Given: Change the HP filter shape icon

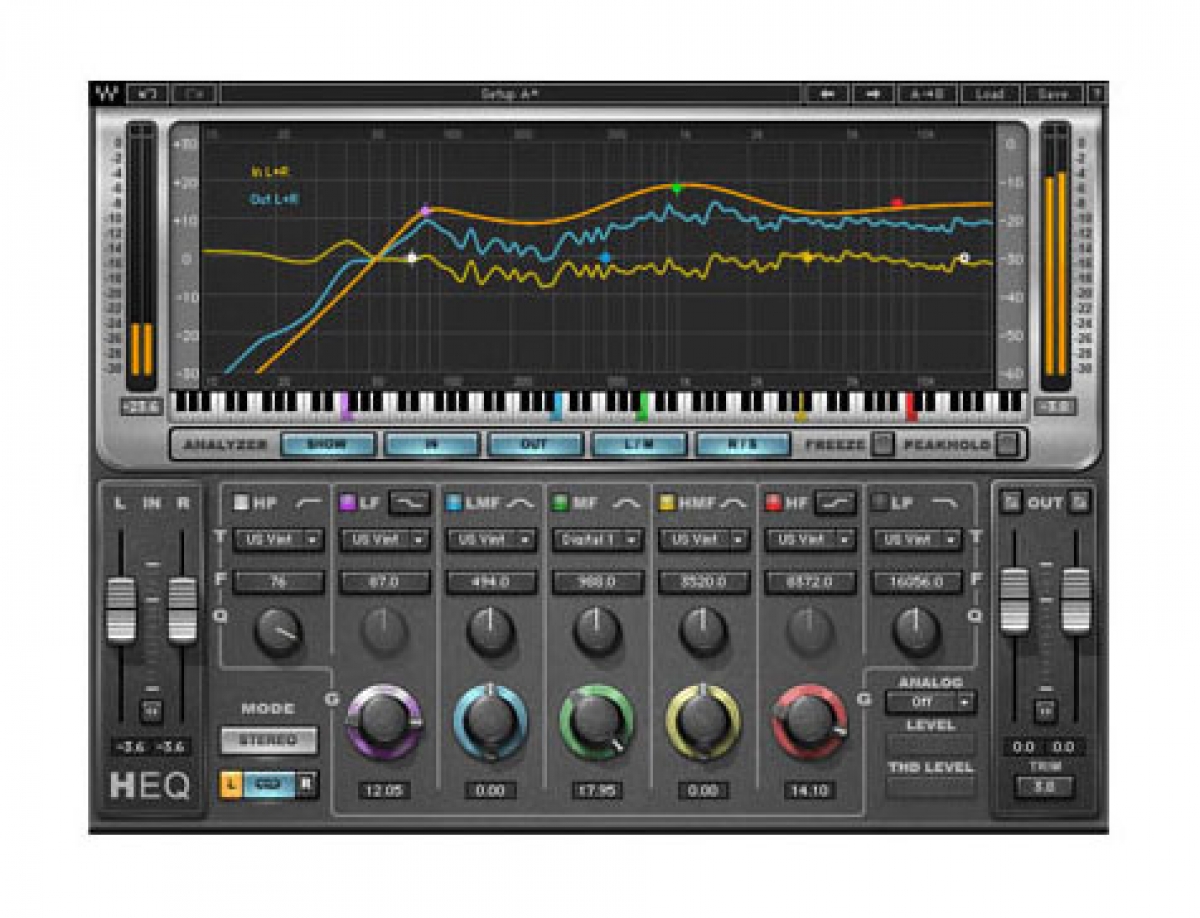Looking at the screenshot, I should (309, 503).
